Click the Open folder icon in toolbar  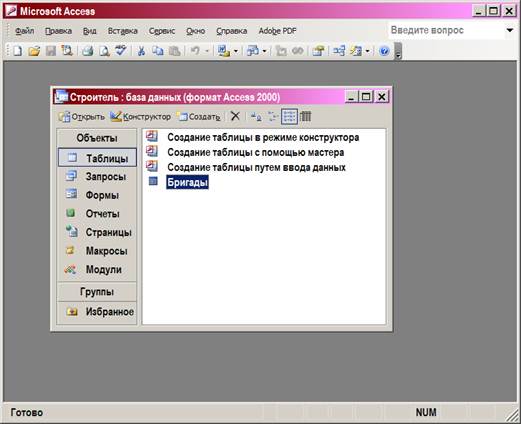coord(34,51)
